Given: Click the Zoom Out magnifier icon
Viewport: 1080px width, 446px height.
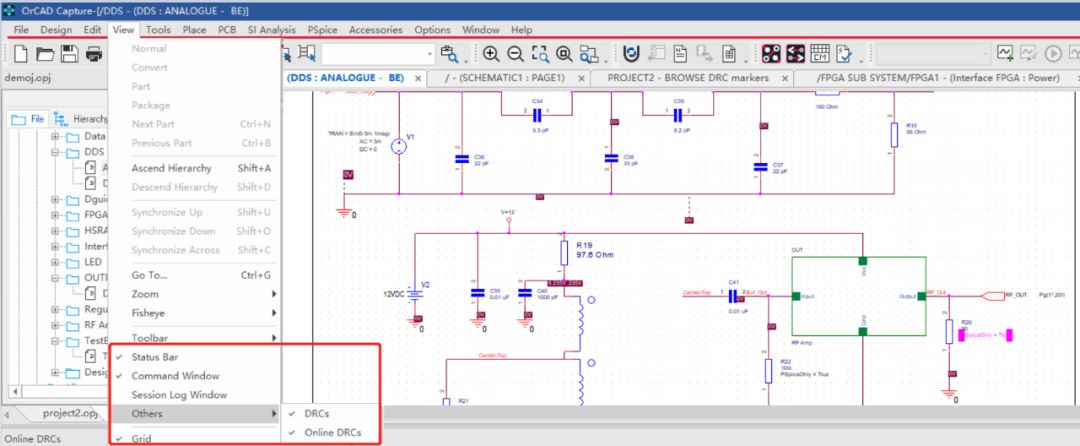Looking at the screenshot, I should pyautogui.click(x=515, y=54).
